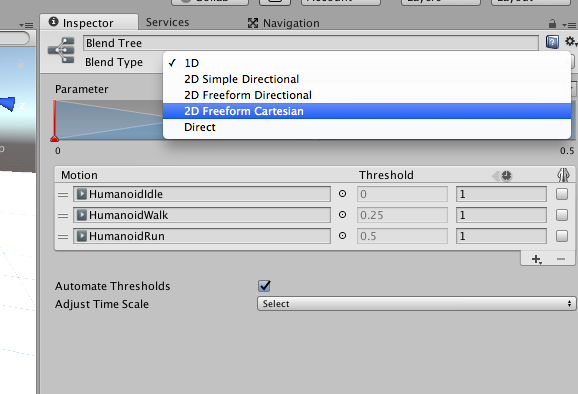Click the search field in left panel
Screen dimensions: 578x394
pos(14,38)
